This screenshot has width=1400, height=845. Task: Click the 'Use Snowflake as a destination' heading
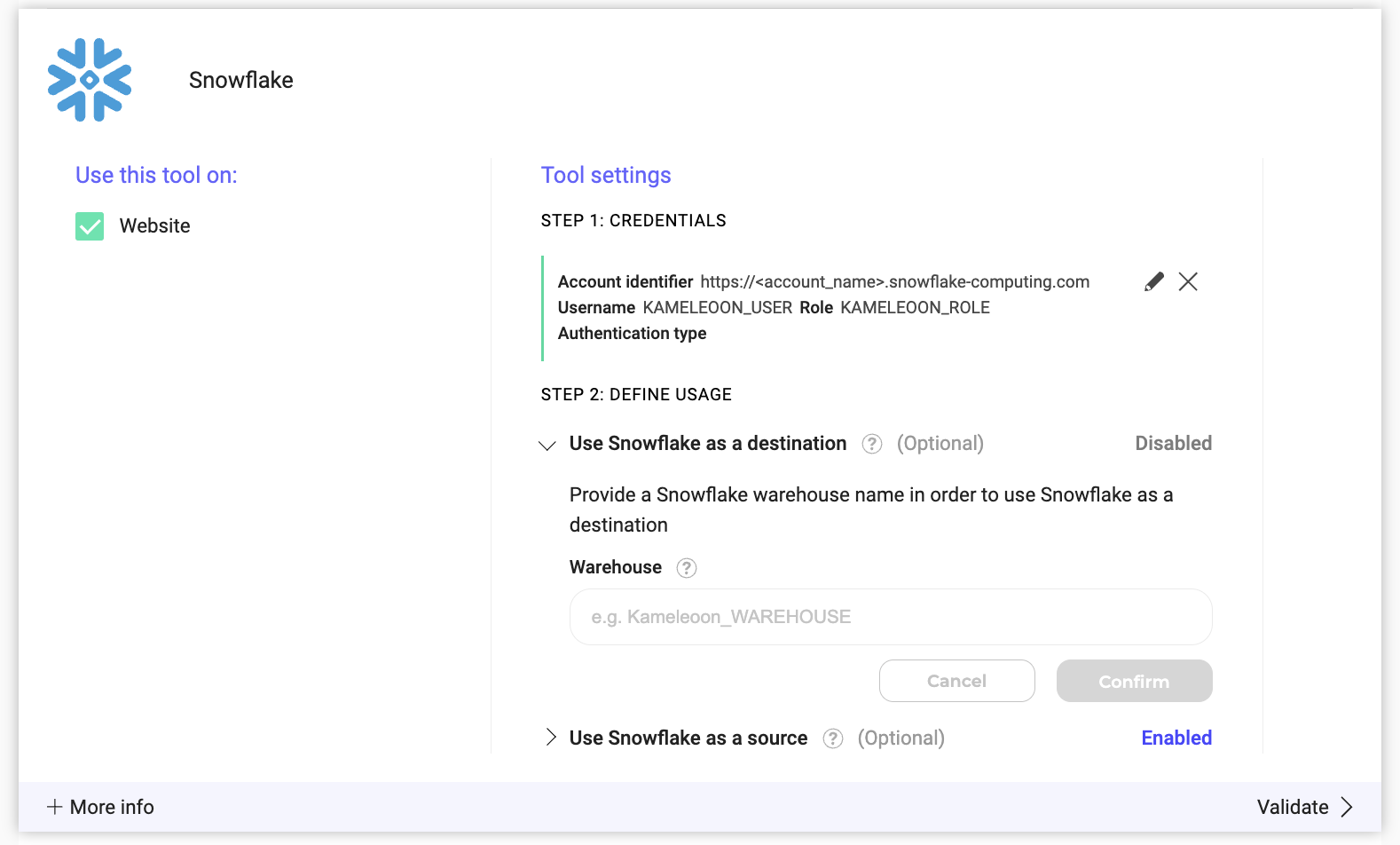tap(707, 444)
